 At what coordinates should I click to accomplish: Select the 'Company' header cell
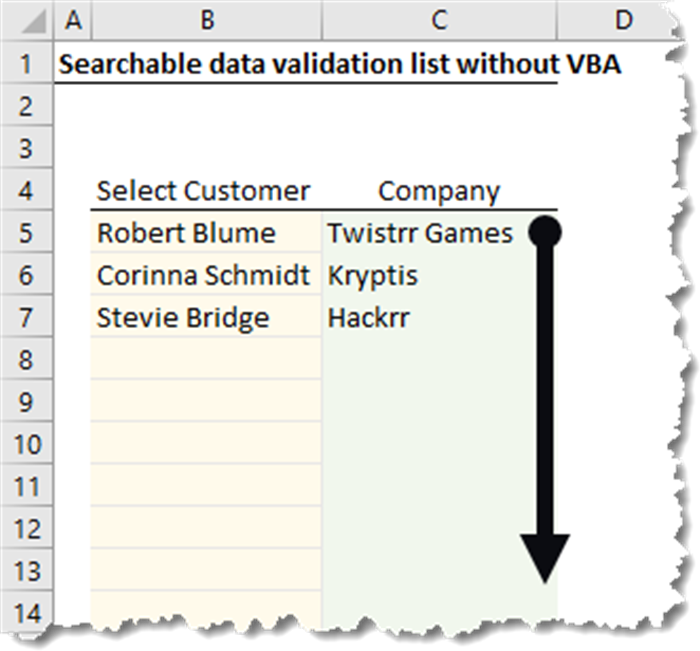pos(439,190)
